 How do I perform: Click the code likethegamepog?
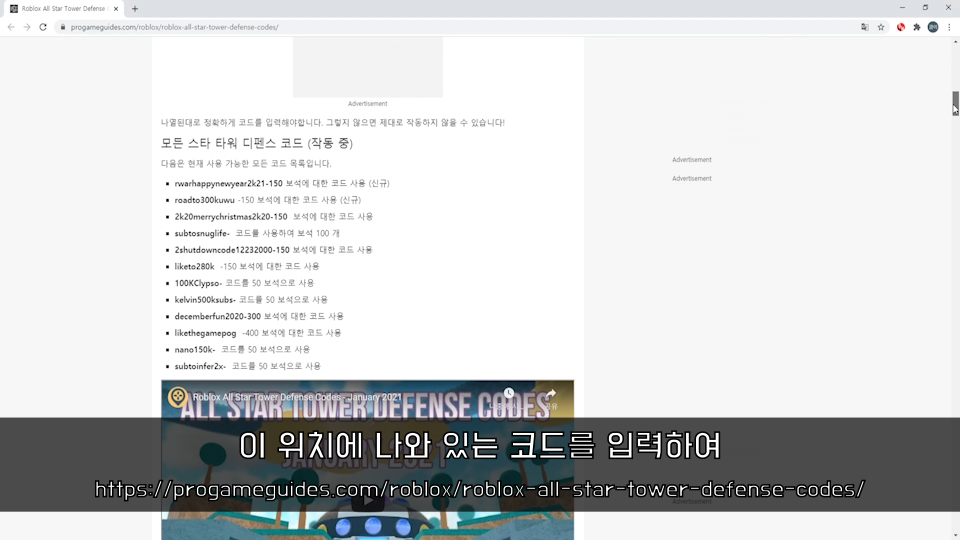click(x=205, y=332)
